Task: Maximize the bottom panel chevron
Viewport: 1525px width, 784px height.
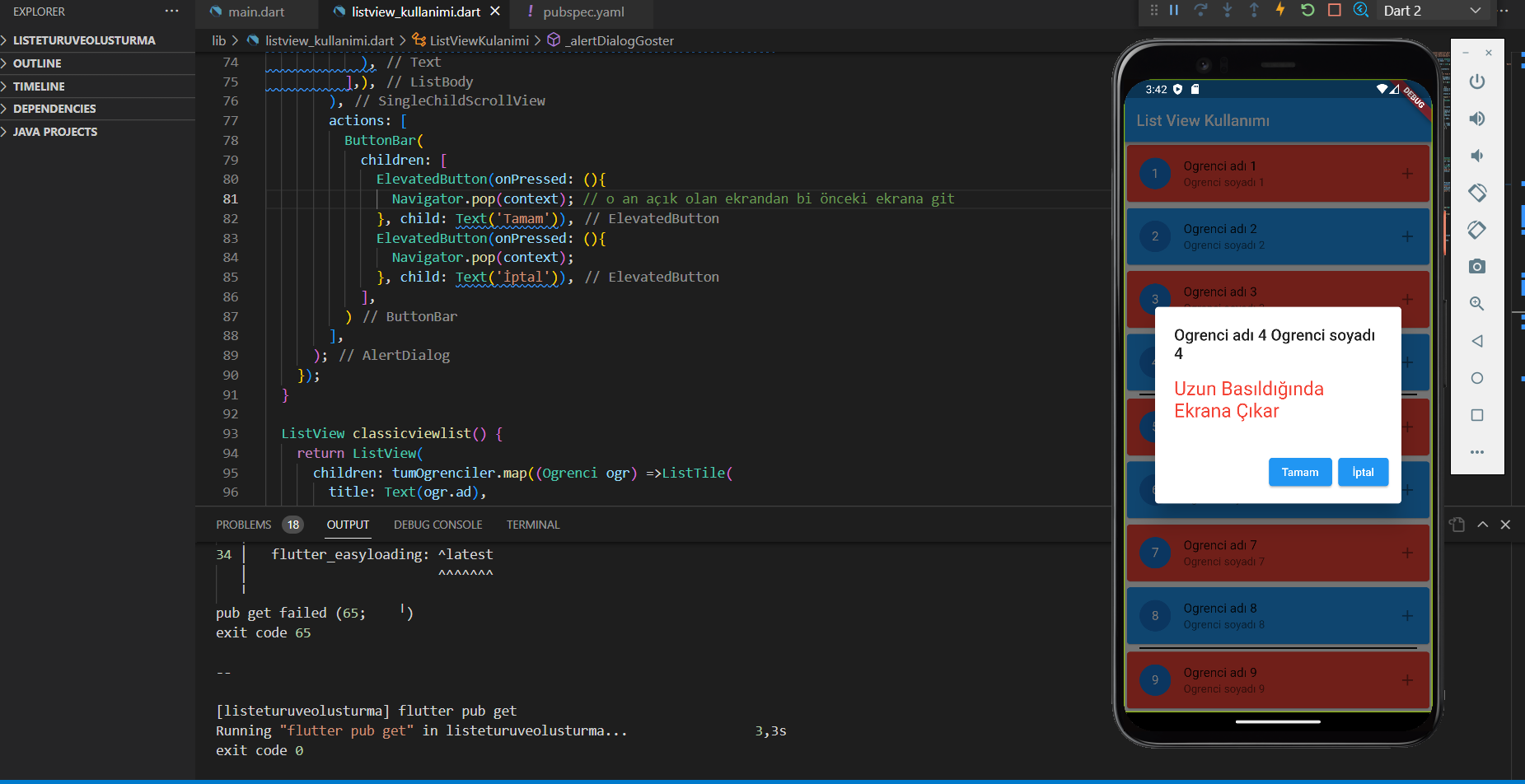Action: click(x=1483, y=525)
